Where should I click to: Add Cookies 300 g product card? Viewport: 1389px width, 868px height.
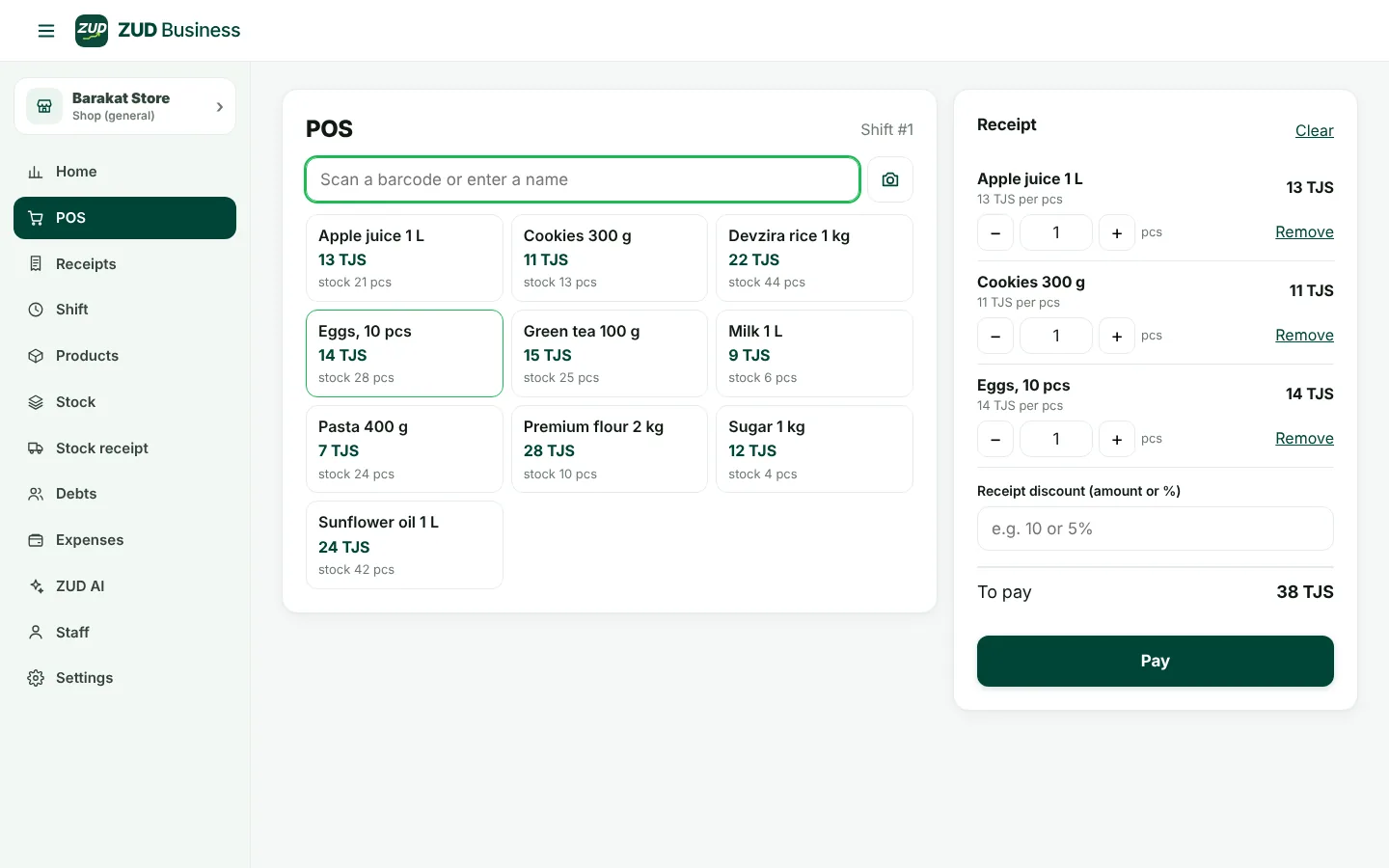coord(610,258)
